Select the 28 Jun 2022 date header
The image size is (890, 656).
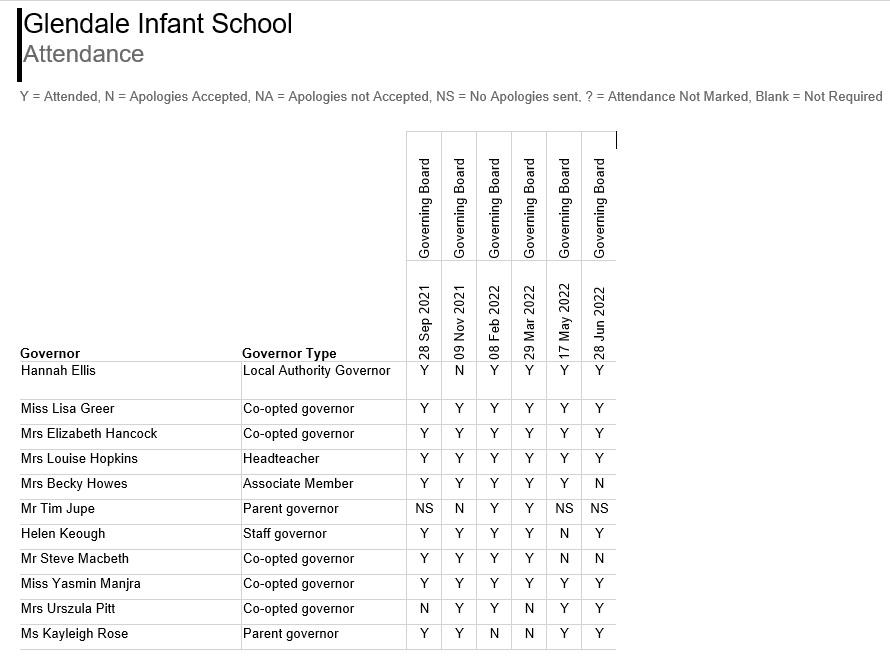pos(599,322)
